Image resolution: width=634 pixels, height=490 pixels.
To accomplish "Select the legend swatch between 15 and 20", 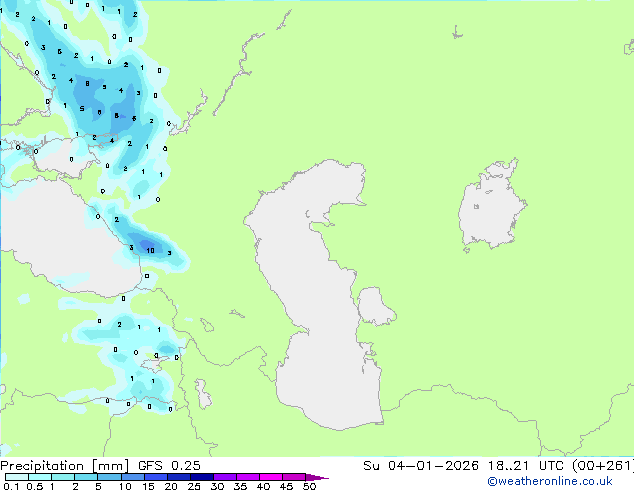I will point(155,477).
